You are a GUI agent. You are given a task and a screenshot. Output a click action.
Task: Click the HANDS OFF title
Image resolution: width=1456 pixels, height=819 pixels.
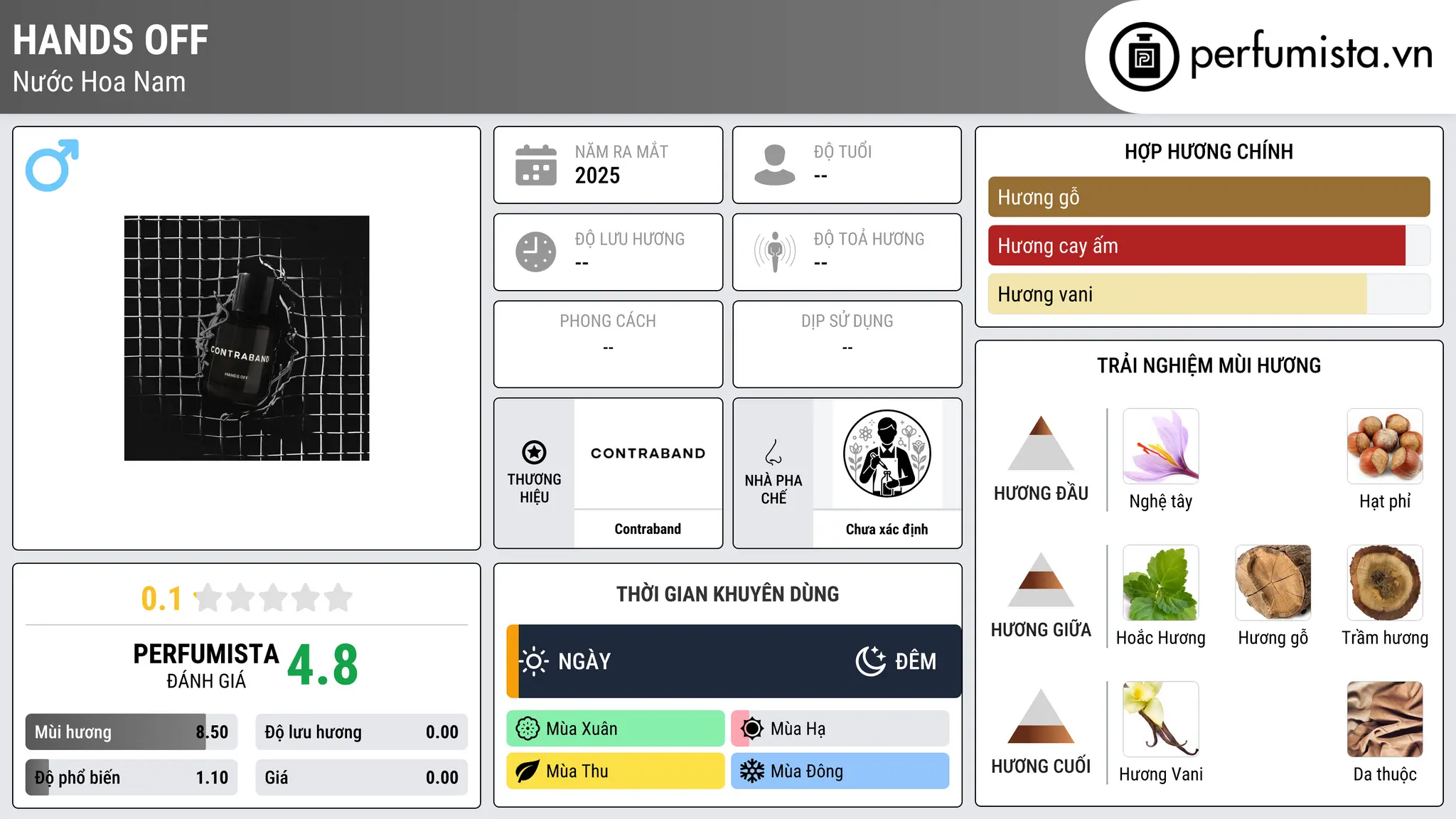[x=111, y=41]
